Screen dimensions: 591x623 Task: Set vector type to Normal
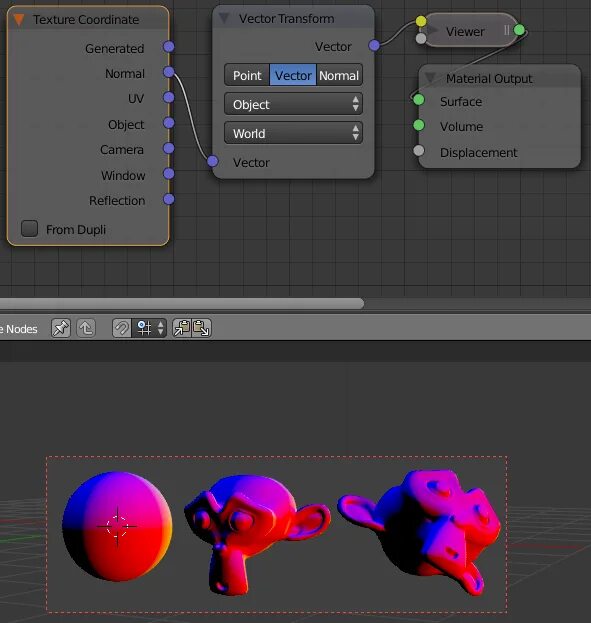click(339, 75)
